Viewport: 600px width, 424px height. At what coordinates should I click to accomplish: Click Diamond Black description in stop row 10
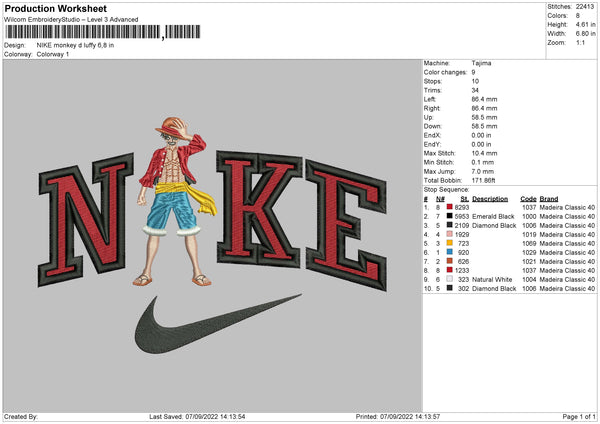(494, 289)
